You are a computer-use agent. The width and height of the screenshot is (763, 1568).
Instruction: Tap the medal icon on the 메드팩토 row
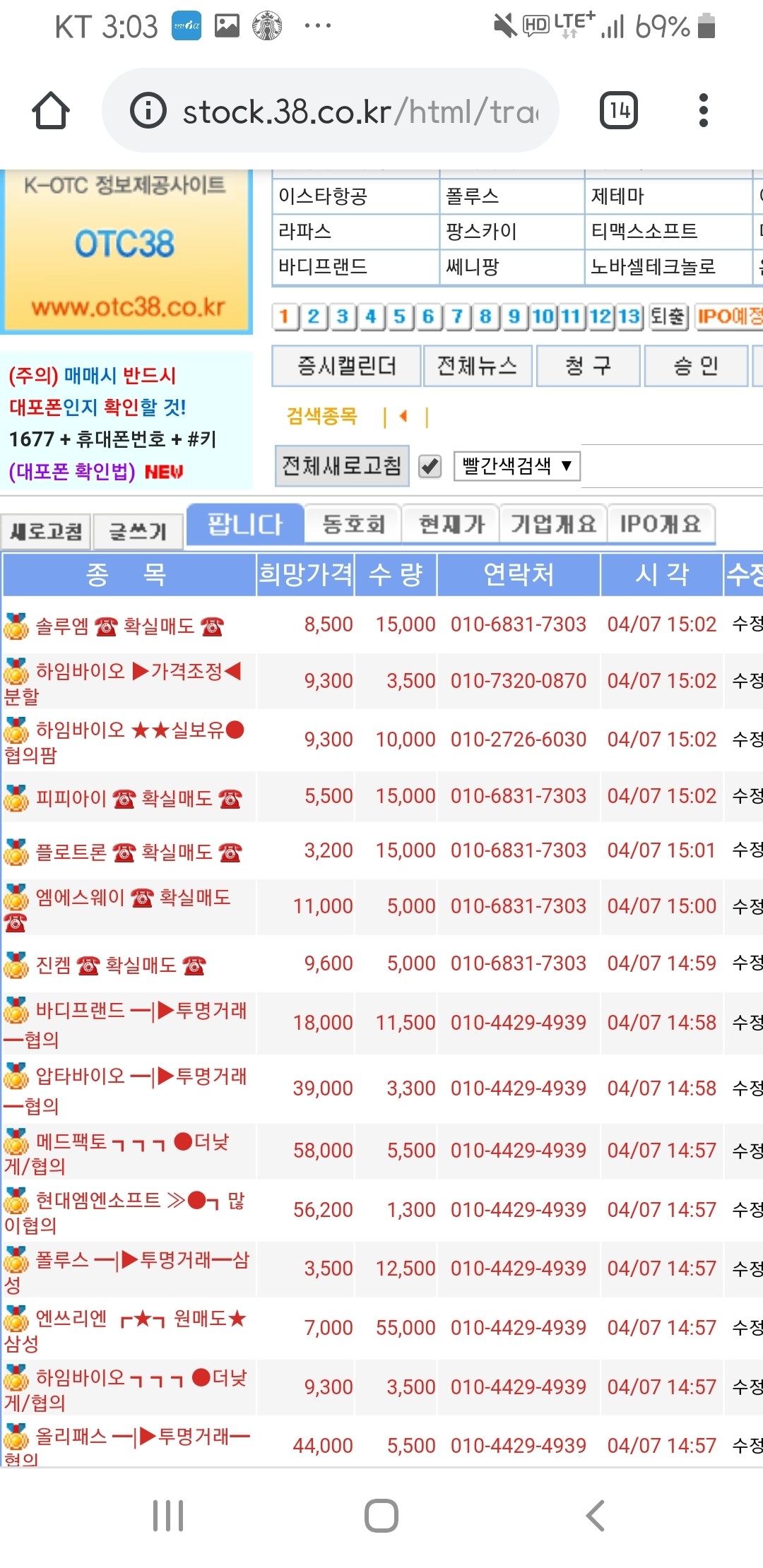pyautogui.click(x=16, y=1141)
